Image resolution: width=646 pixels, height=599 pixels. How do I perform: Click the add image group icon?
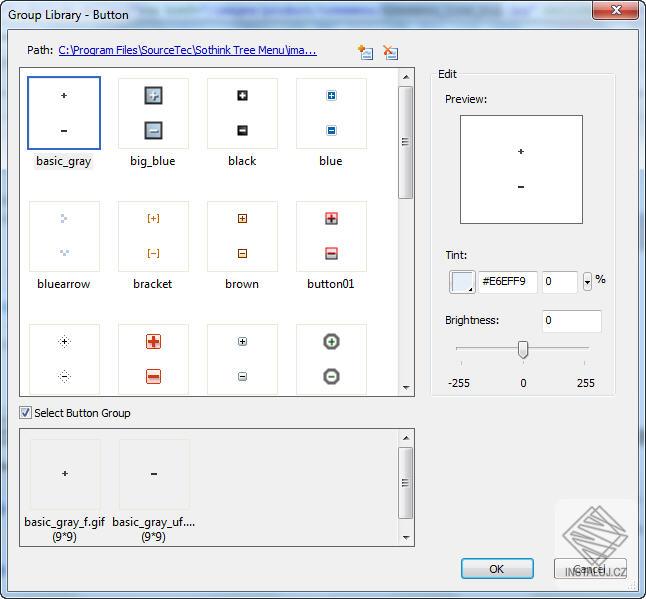click(365, 52)
